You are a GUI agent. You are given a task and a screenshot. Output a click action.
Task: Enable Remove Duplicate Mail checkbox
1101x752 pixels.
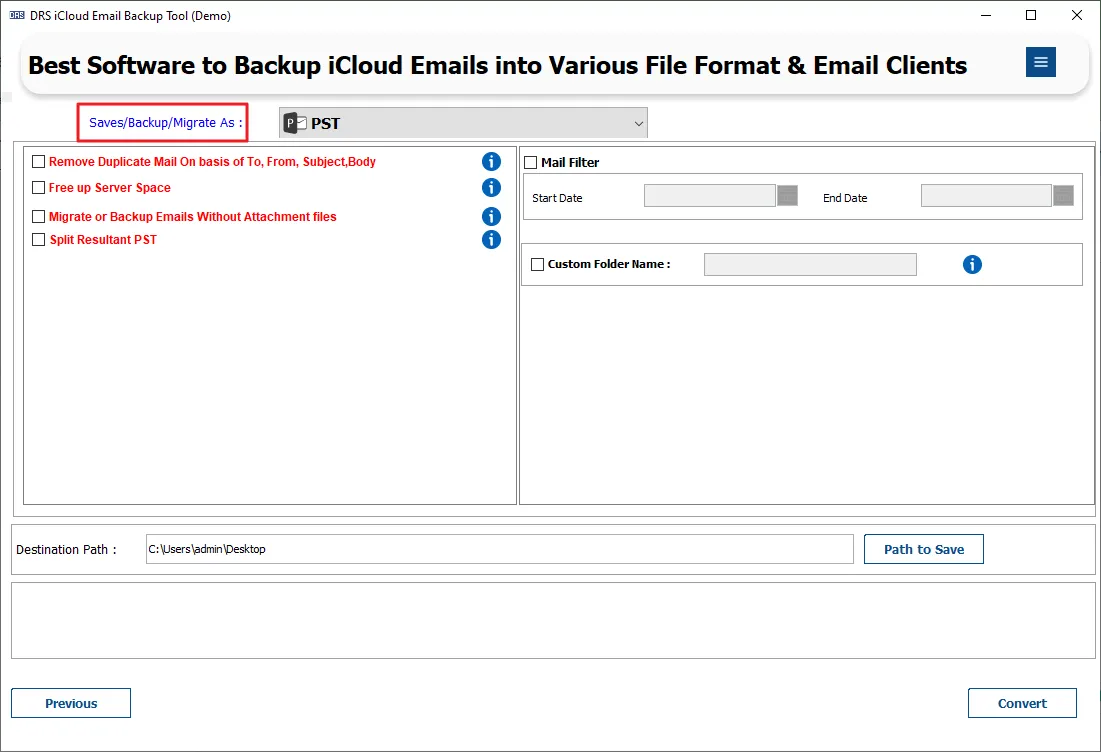39,161
